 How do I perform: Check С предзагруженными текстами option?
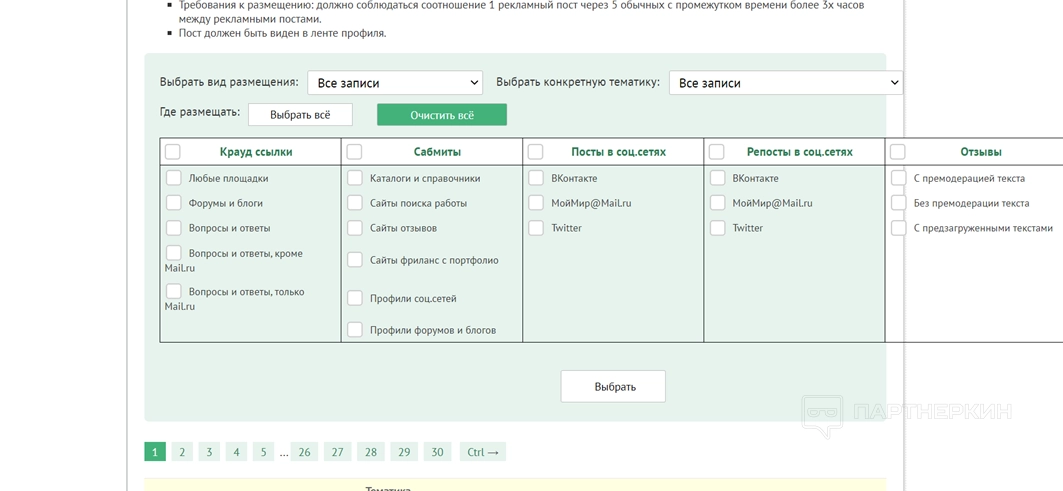point(899,228)
